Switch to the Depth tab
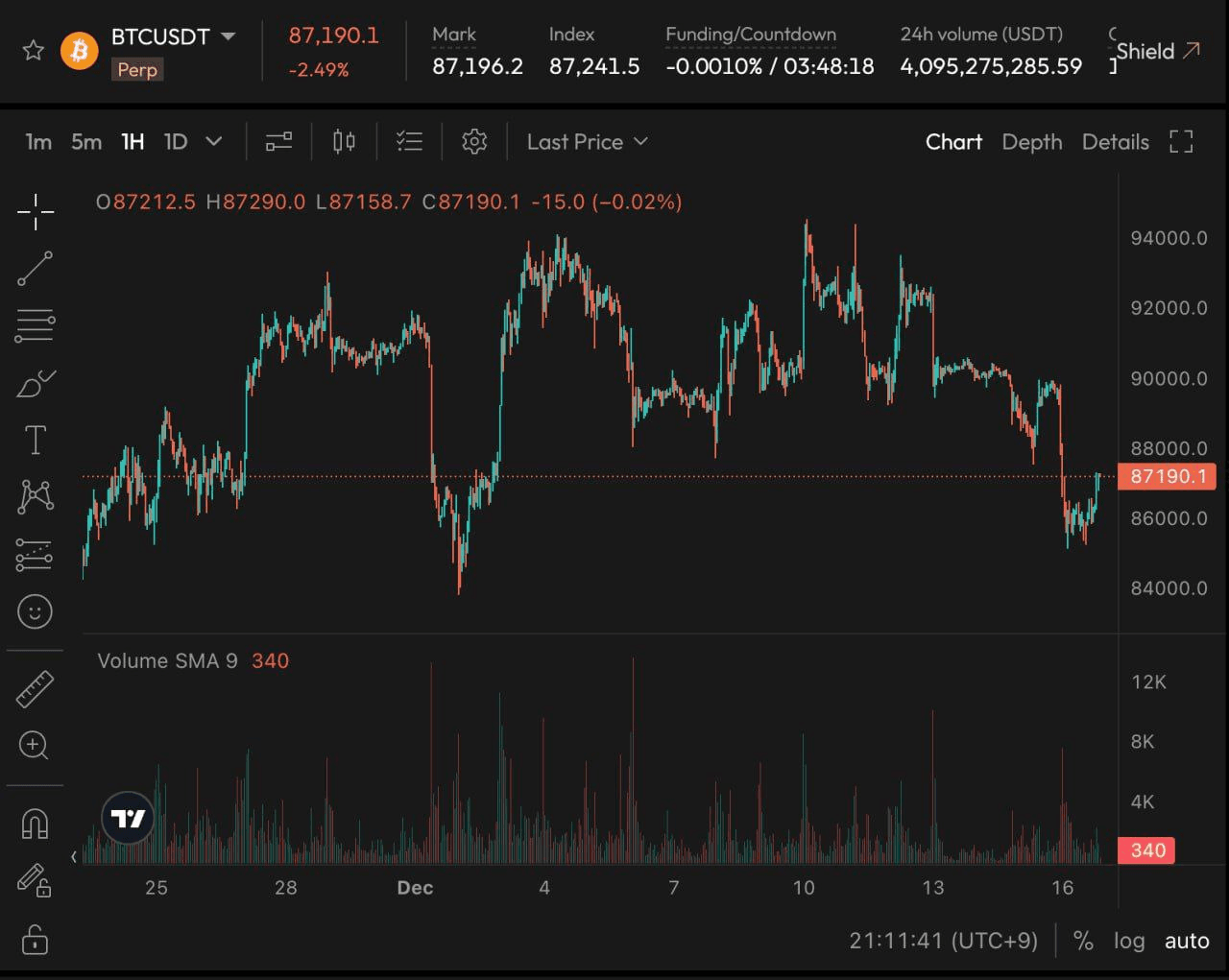Image resolution: width=1229 pixels, height=980 pixels. (1032, 142)
